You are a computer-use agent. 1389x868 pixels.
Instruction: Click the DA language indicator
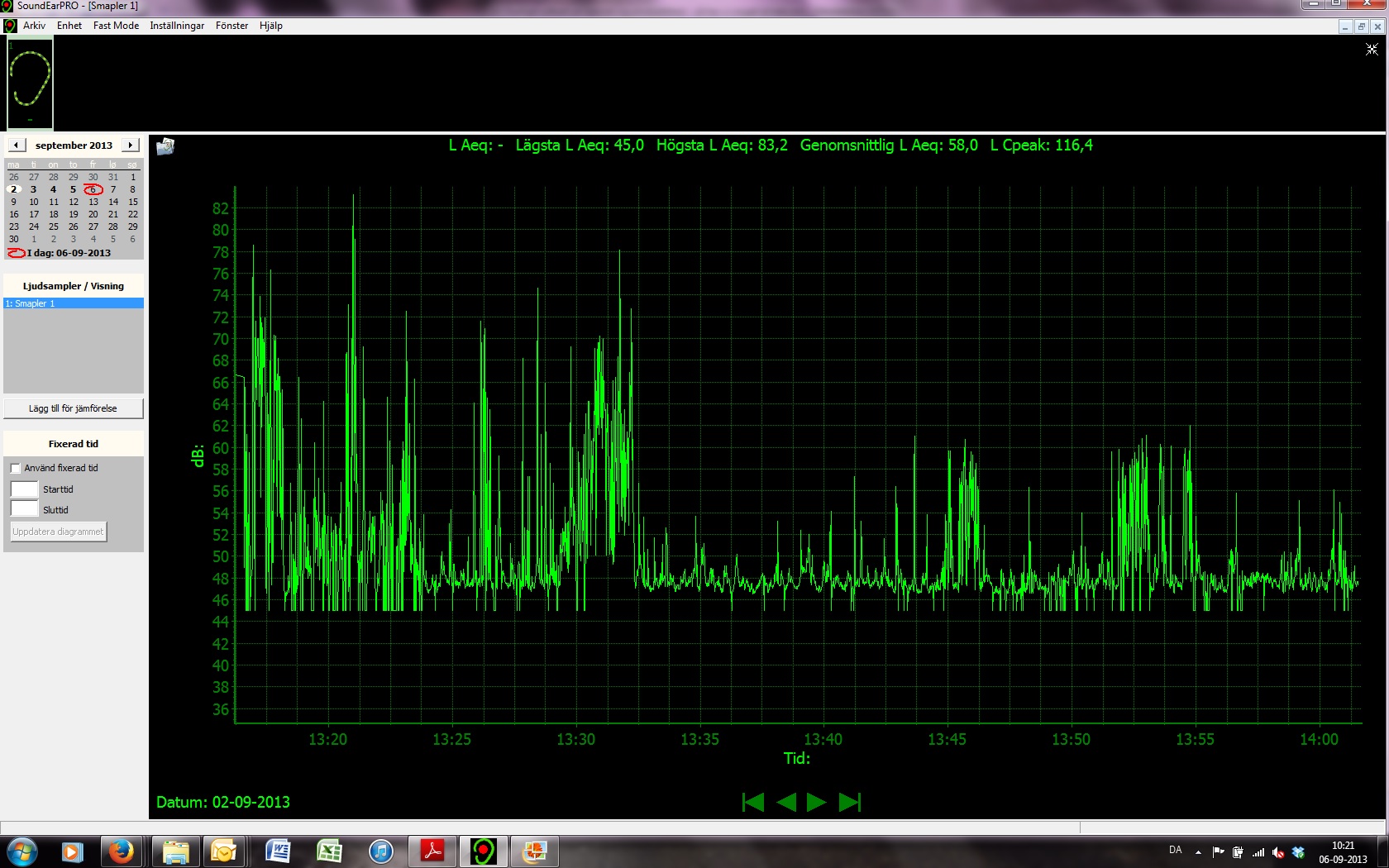coord(1176,850)
